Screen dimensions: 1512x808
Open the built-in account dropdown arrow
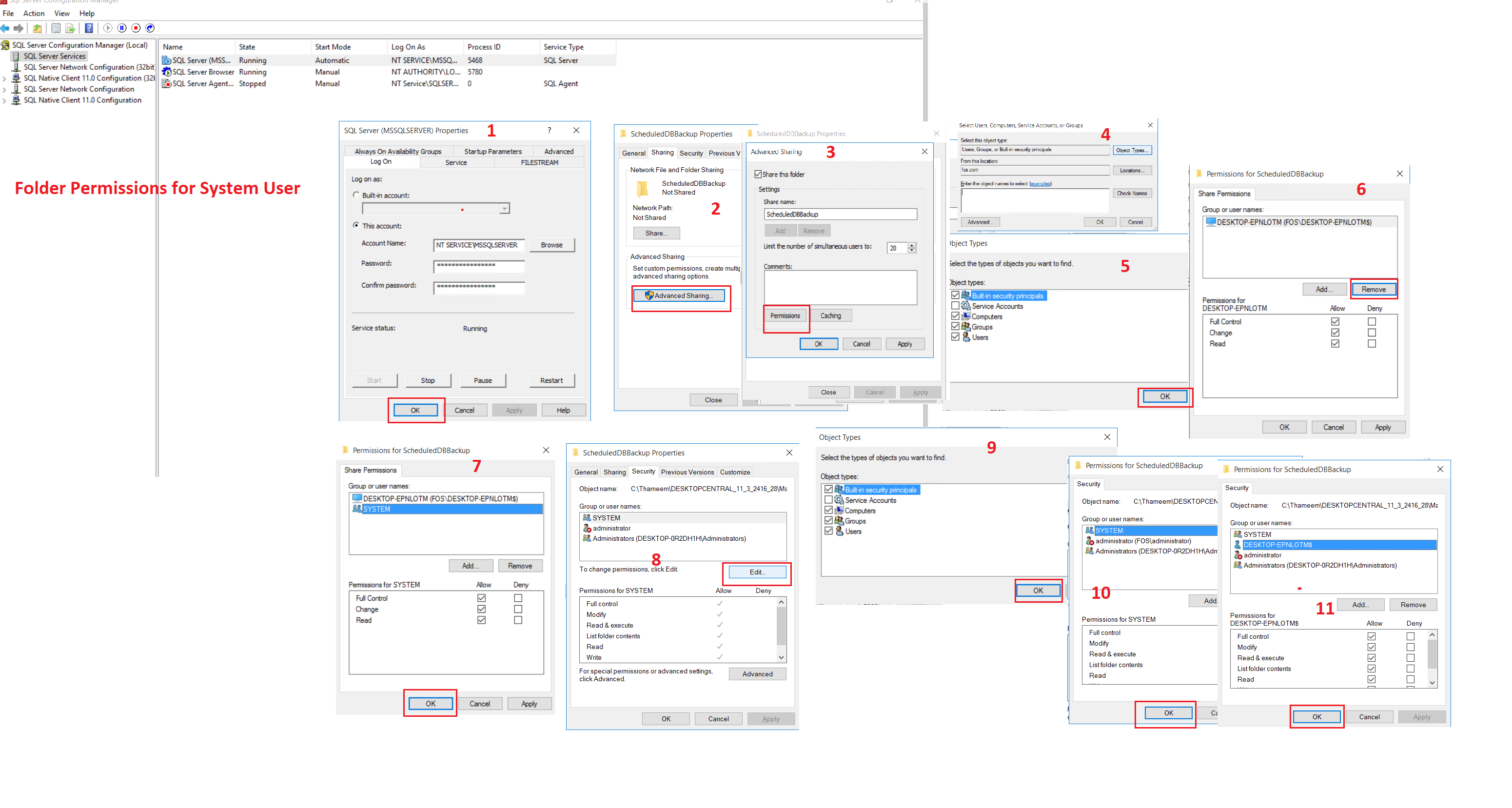pyautogui.click(x=504, y=208)
